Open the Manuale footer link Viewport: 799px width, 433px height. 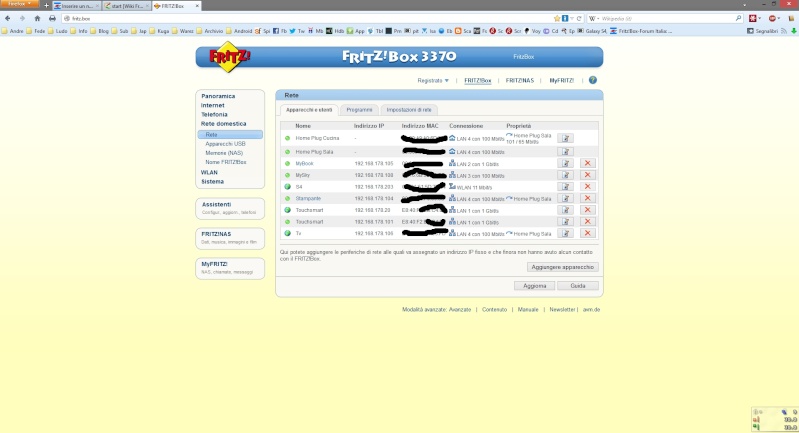[528, 310]
